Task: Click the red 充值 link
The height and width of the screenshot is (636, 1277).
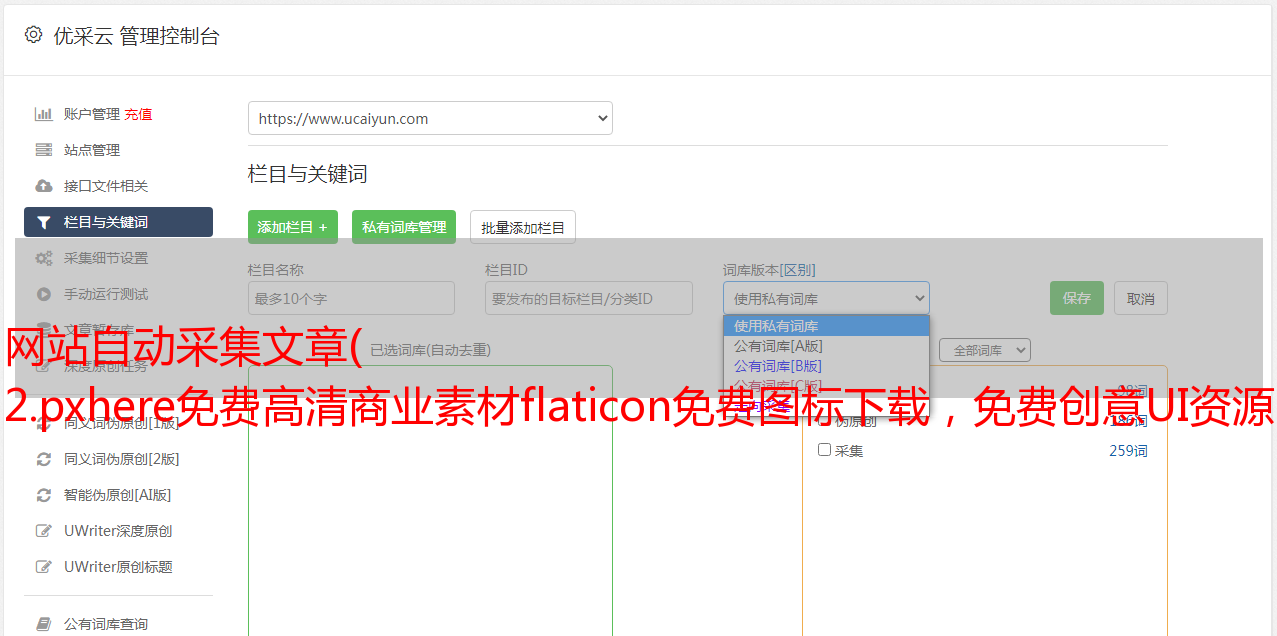Action: (138, 114)
